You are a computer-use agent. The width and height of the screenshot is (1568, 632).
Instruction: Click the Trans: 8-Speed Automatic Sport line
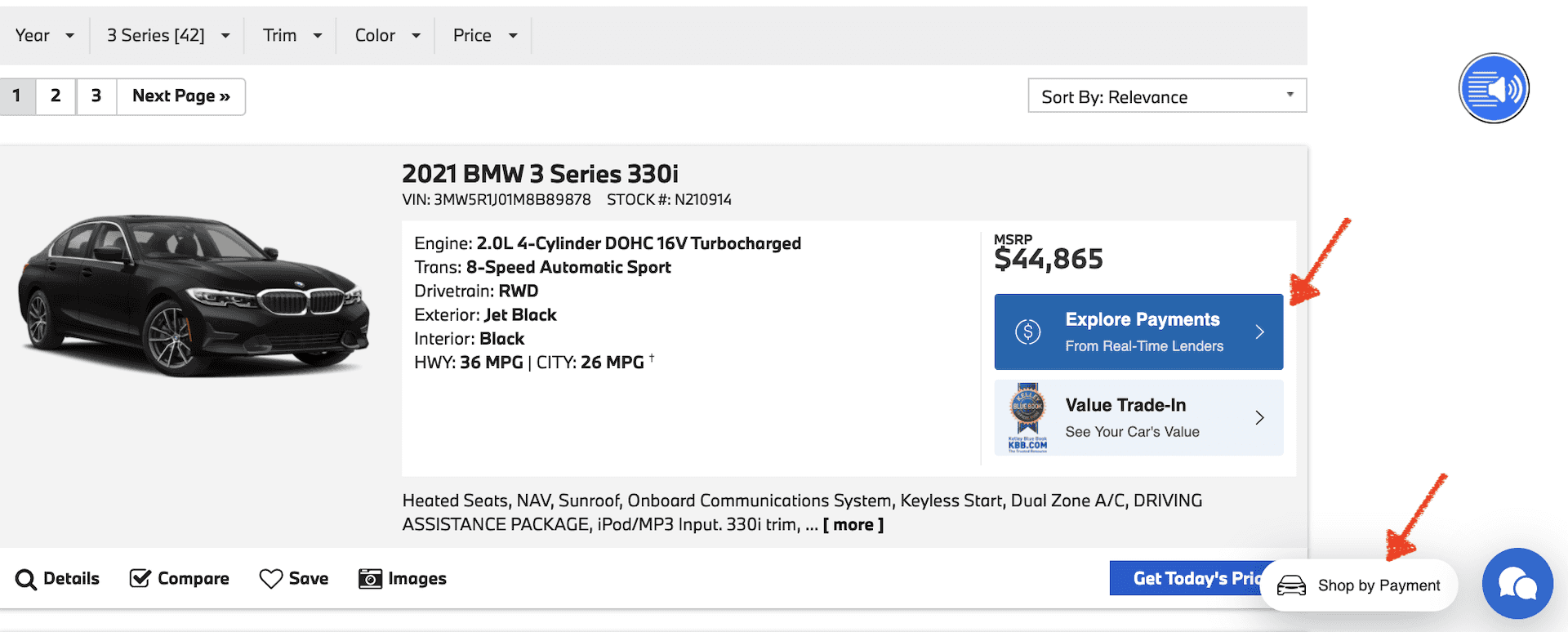pos(542,267)
